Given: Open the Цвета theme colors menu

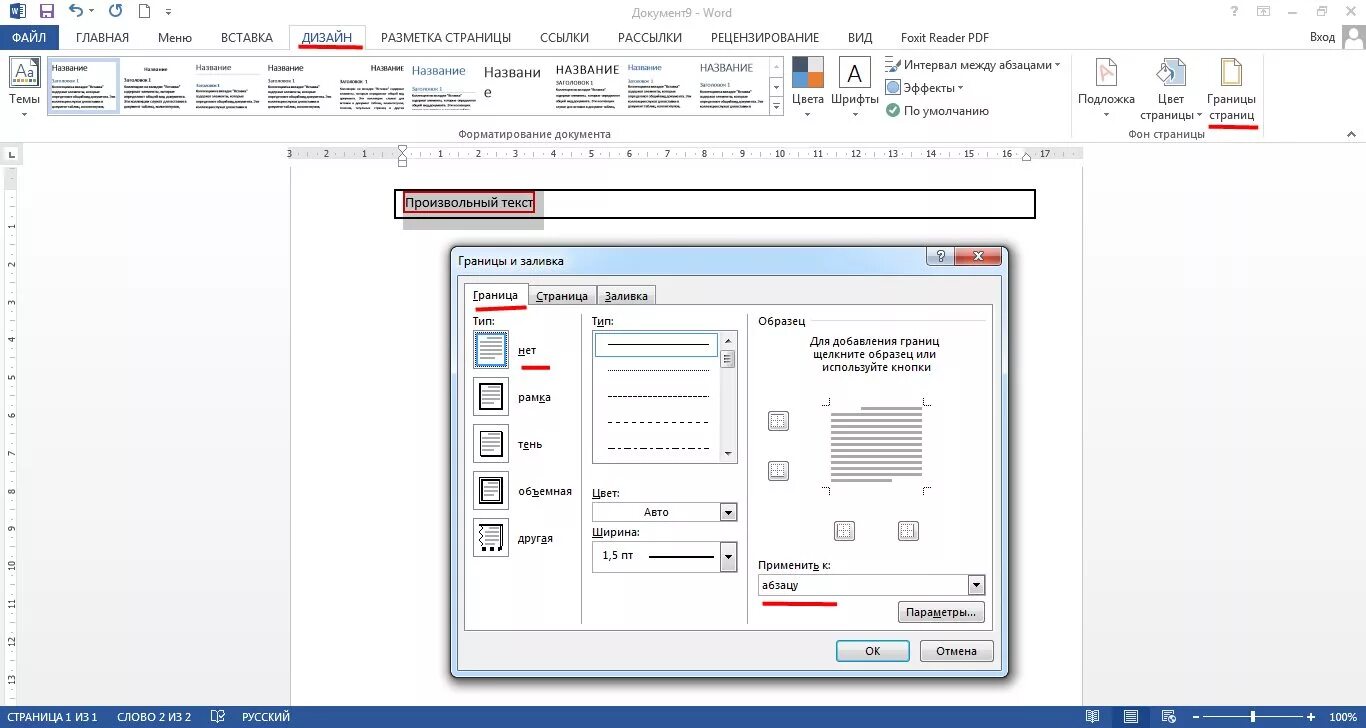Looking at the screenshot, I should click(x=808, y=86).
